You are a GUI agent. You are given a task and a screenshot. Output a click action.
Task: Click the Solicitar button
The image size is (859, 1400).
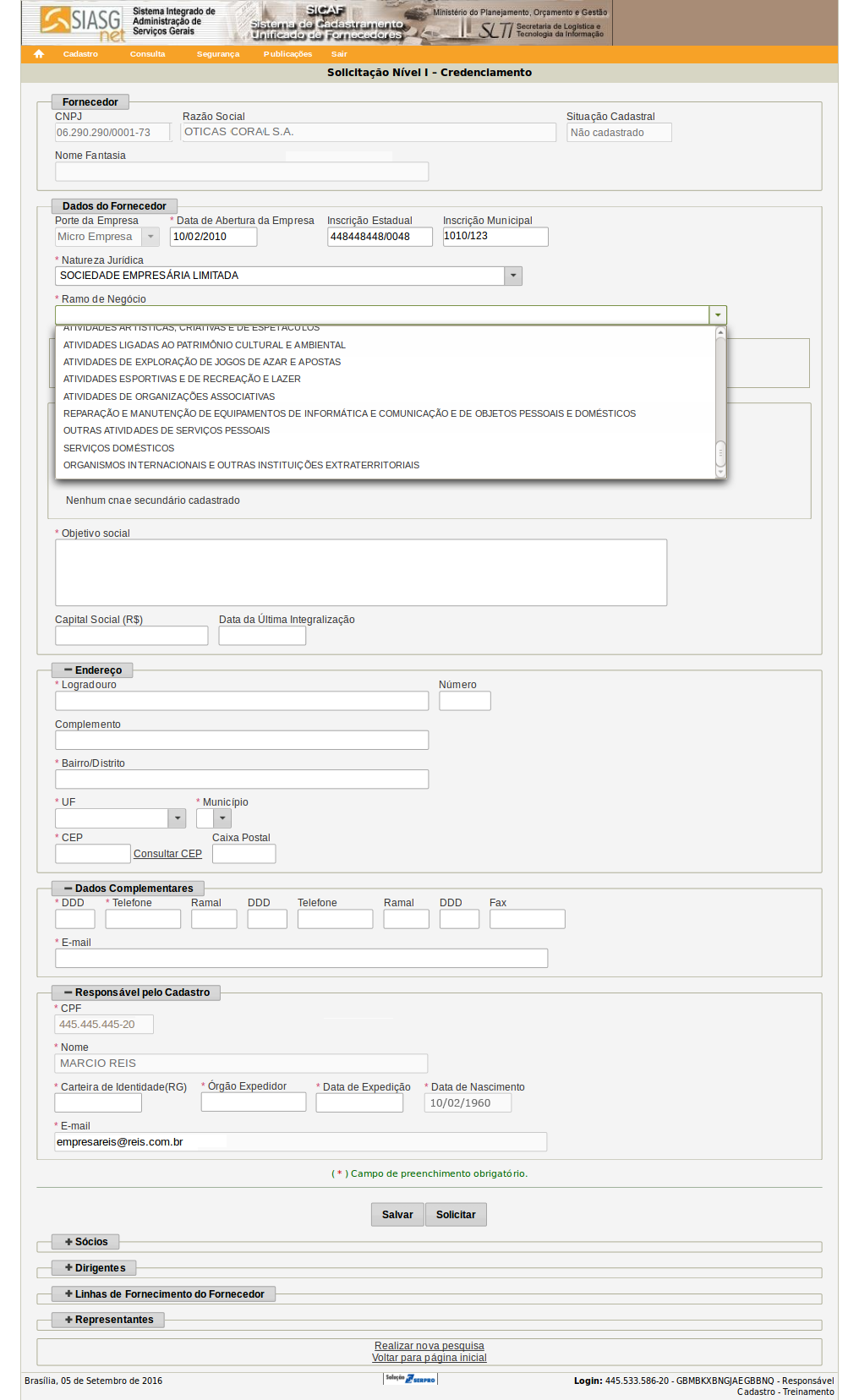(456, 1215)
